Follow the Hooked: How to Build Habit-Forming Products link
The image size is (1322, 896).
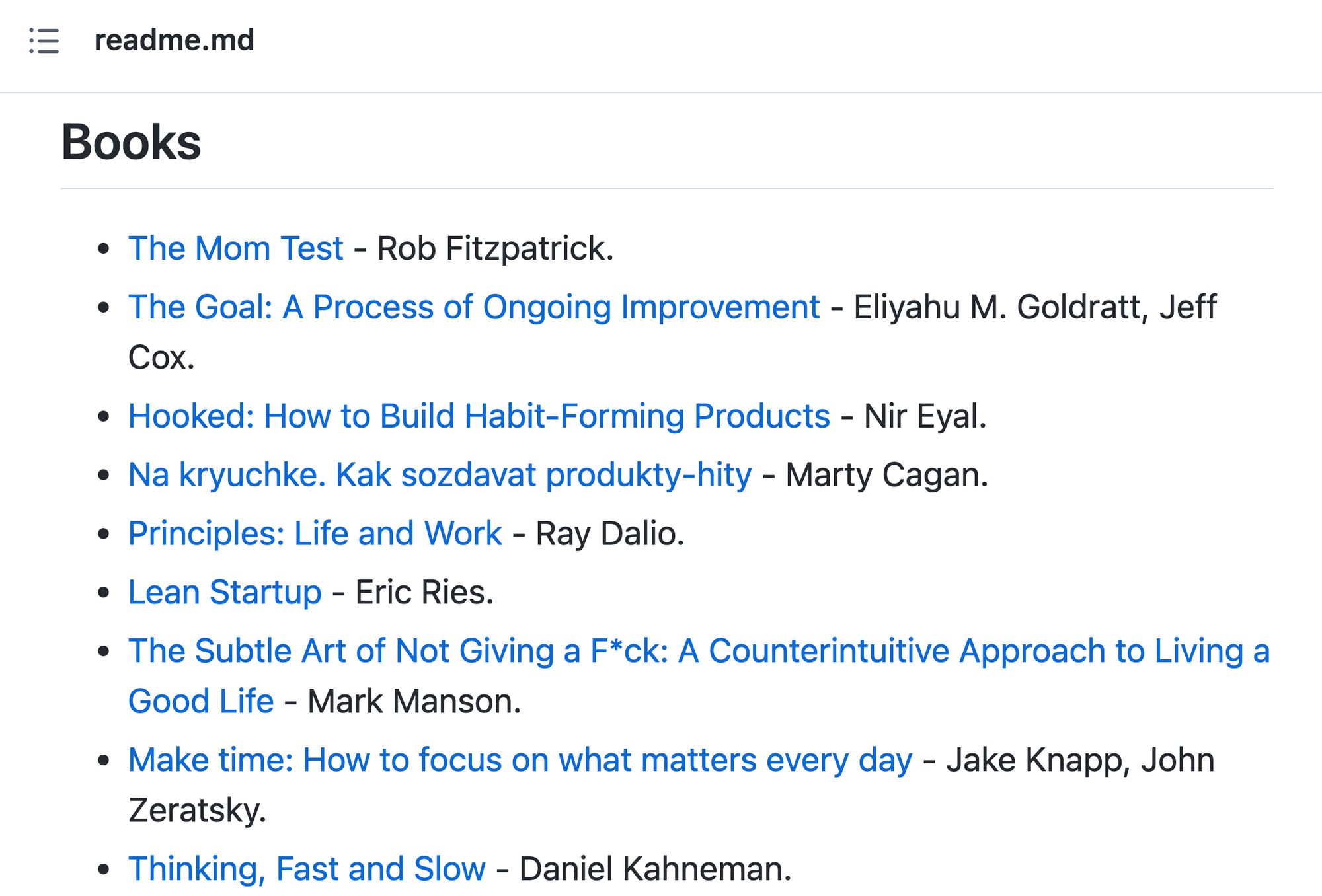479,416
